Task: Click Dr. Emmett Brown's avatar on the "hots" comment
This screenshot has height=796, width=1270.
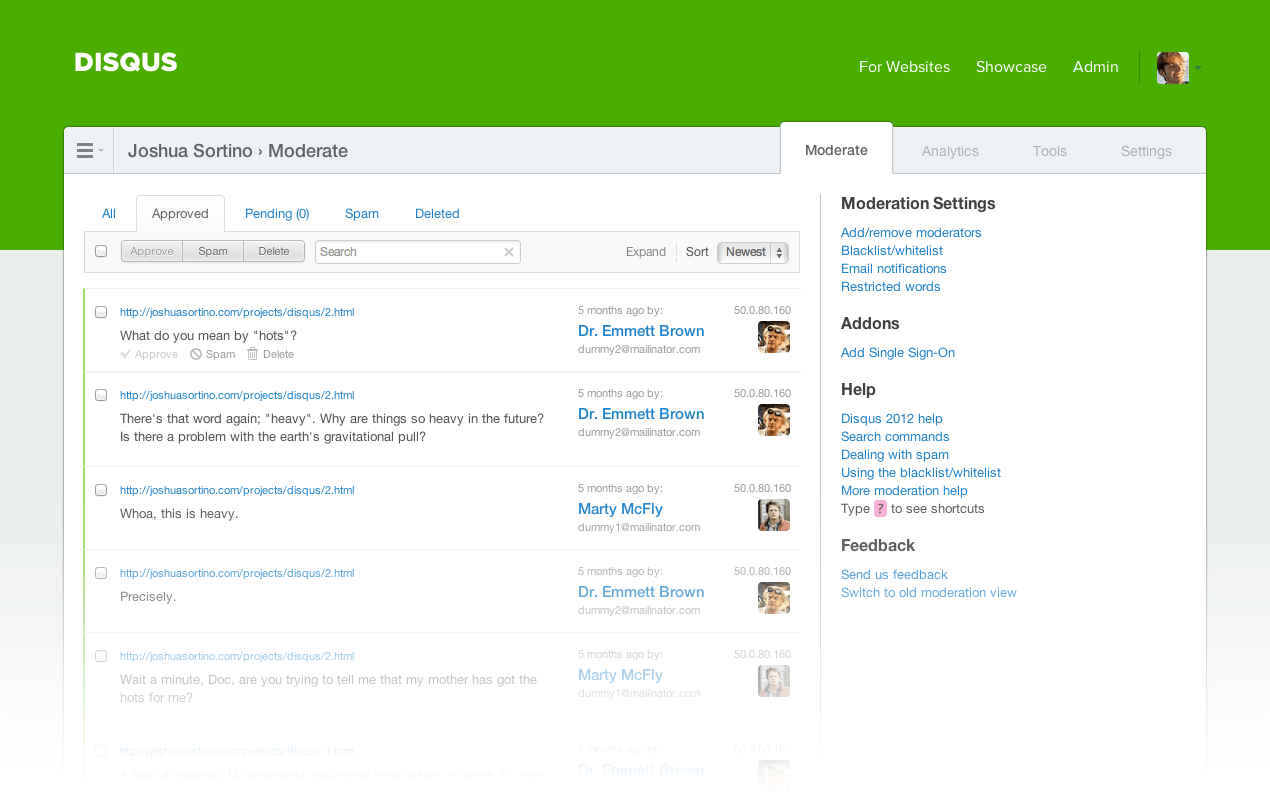Action: (x=774, y=337)
